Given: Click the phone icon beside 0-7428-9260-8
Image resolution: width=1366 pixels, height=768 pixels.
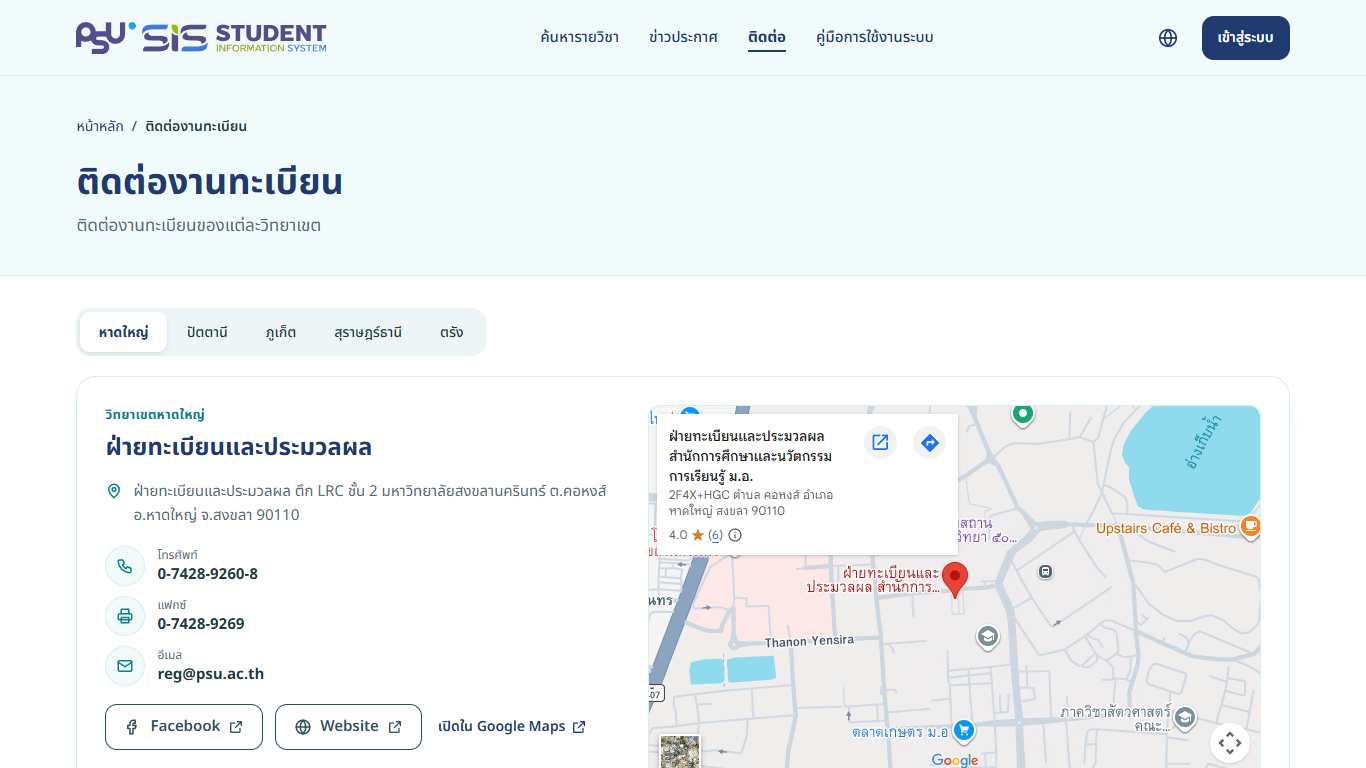Looking at the screenshot, I should 125,566.
